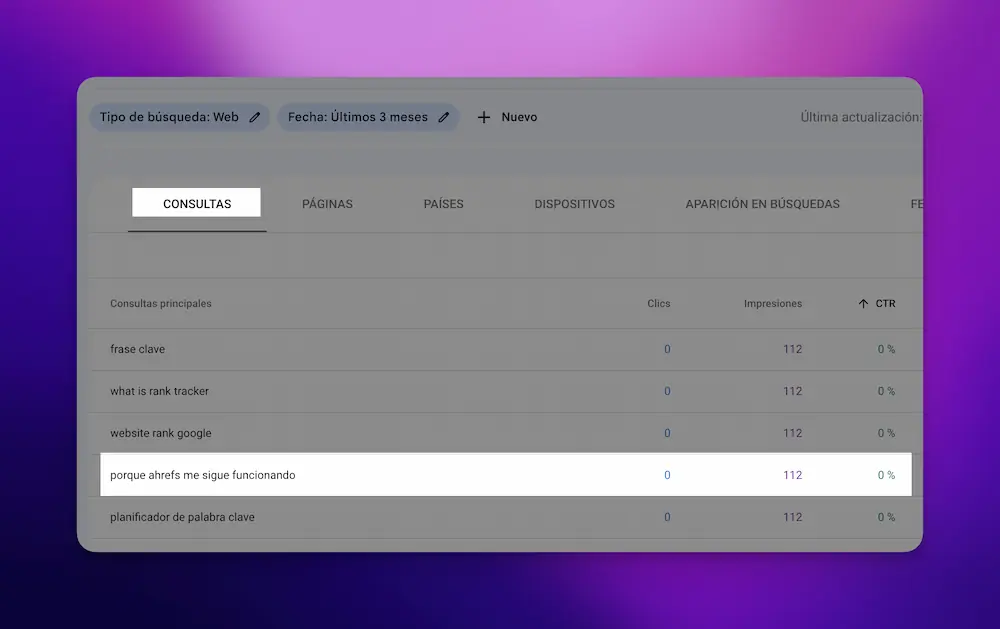The image size is (1000, 629).
Task: Open the "frase clave" query
Action: coord(138,349)
